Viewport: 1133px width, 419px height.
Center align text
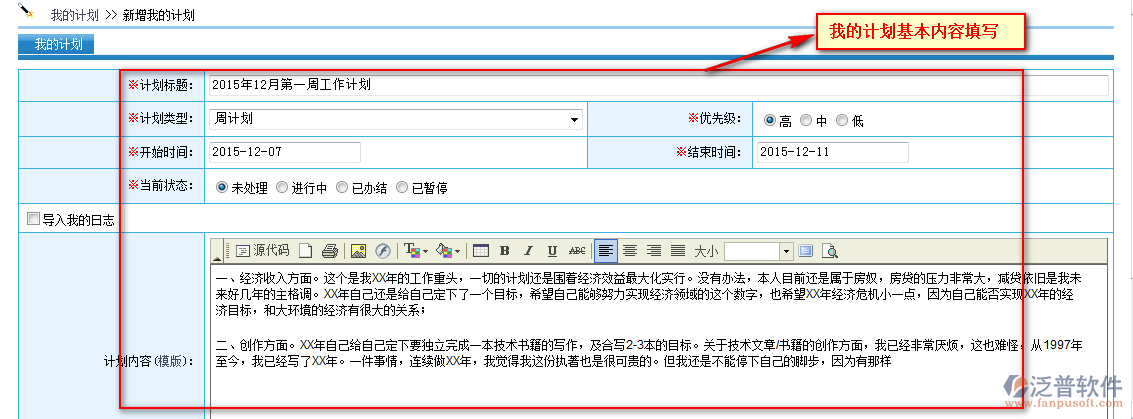630,251
